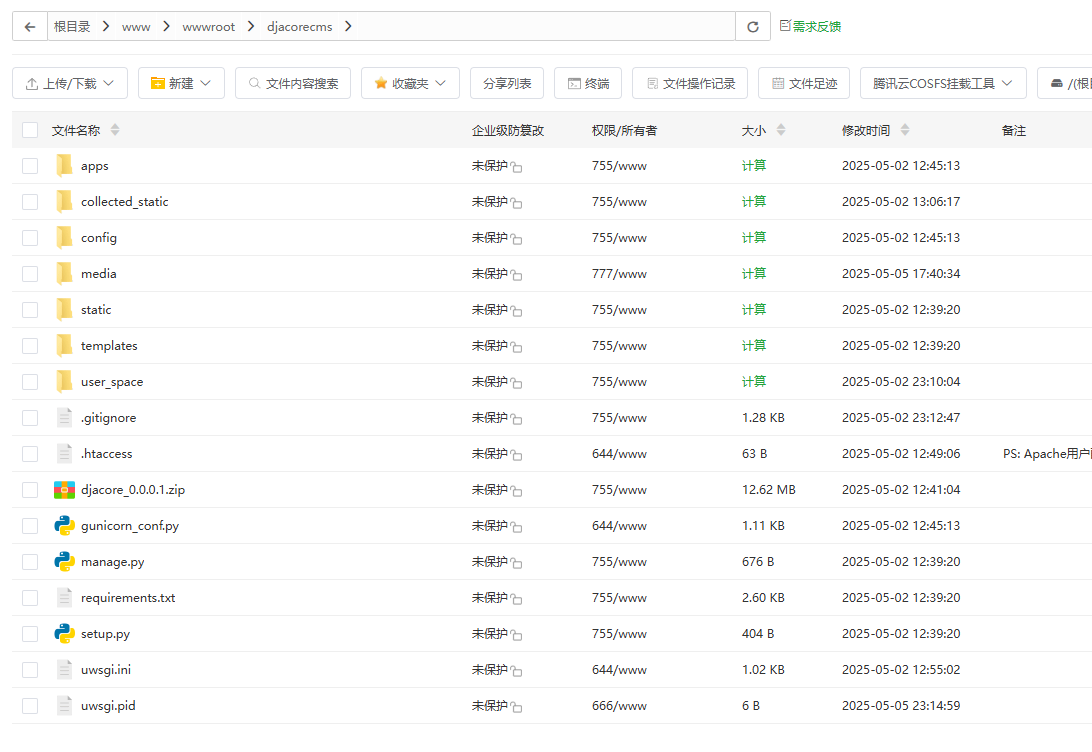
Task: Click the refresh icon beside path bar
Action: (x=752, y=27)
